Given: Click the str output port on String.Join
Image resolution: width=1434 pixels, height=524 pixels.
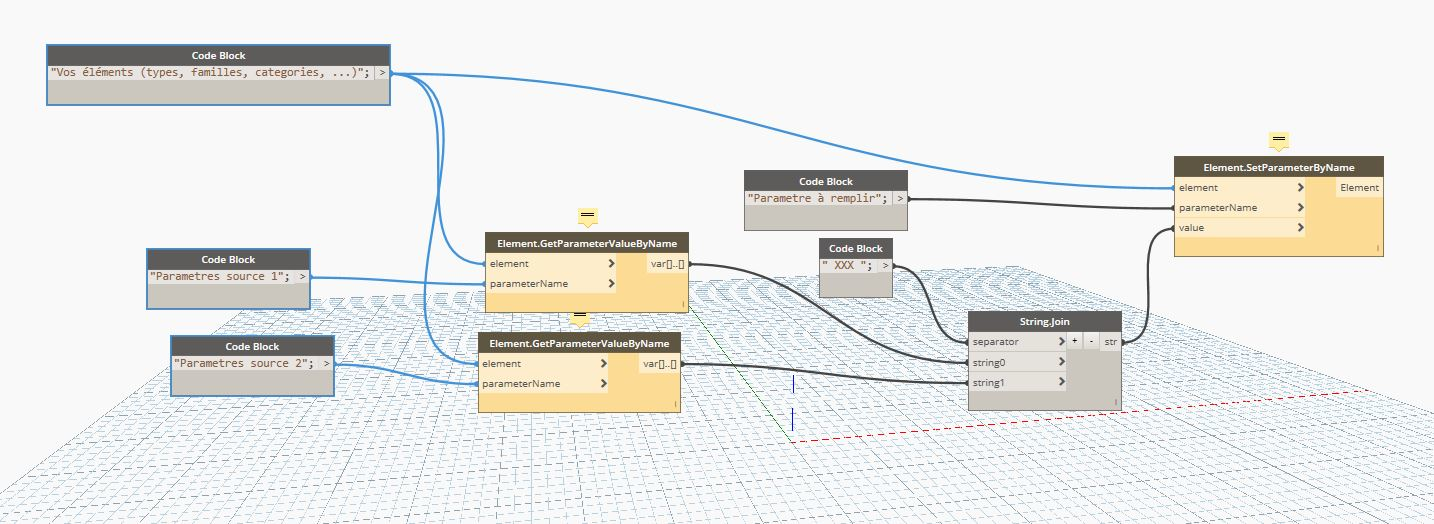Looking at the screenshot, I should [x=1110, y=342].
